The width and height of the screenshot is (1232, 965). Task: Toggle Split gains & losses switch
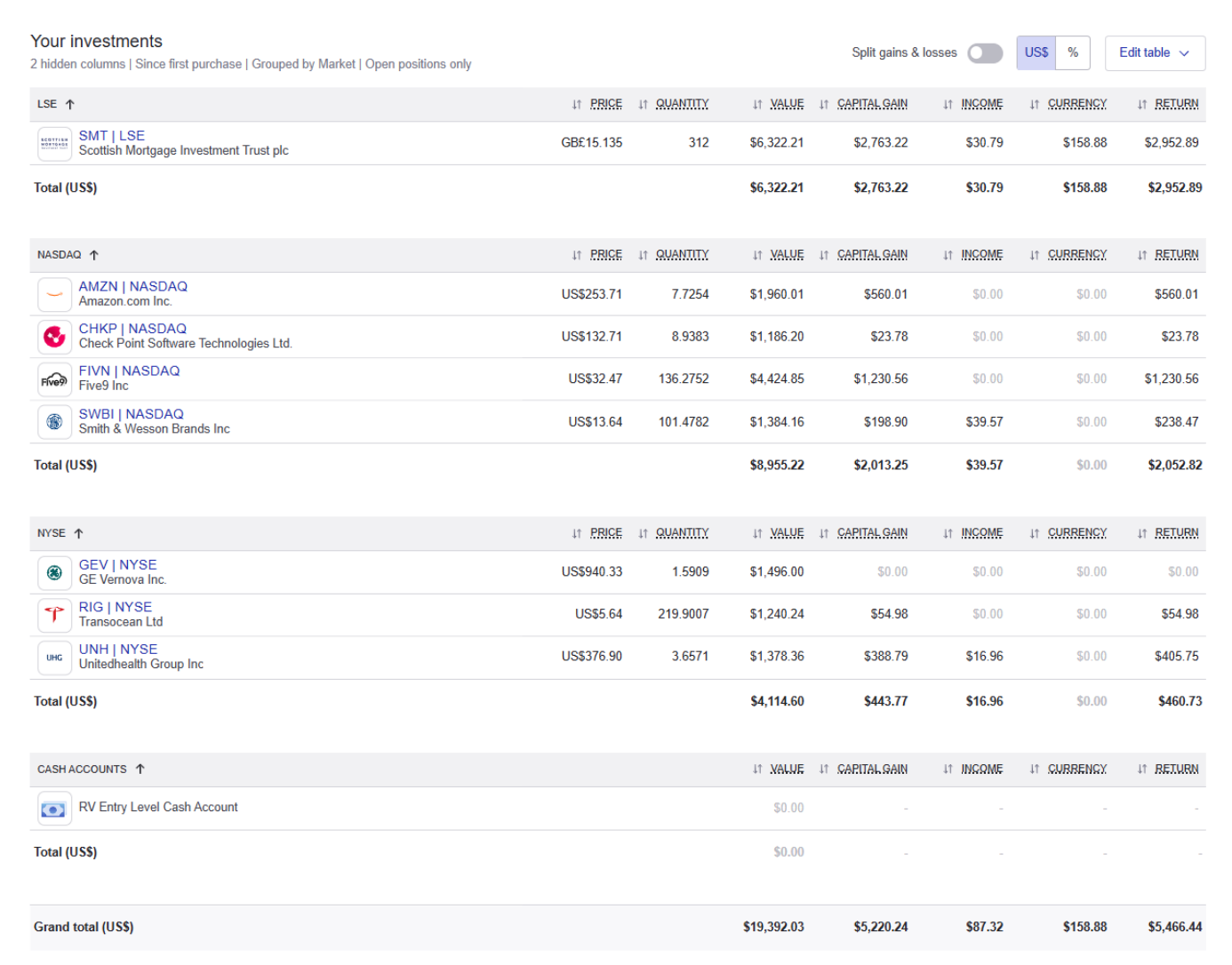pyautogui.click(x=985, y=53)
